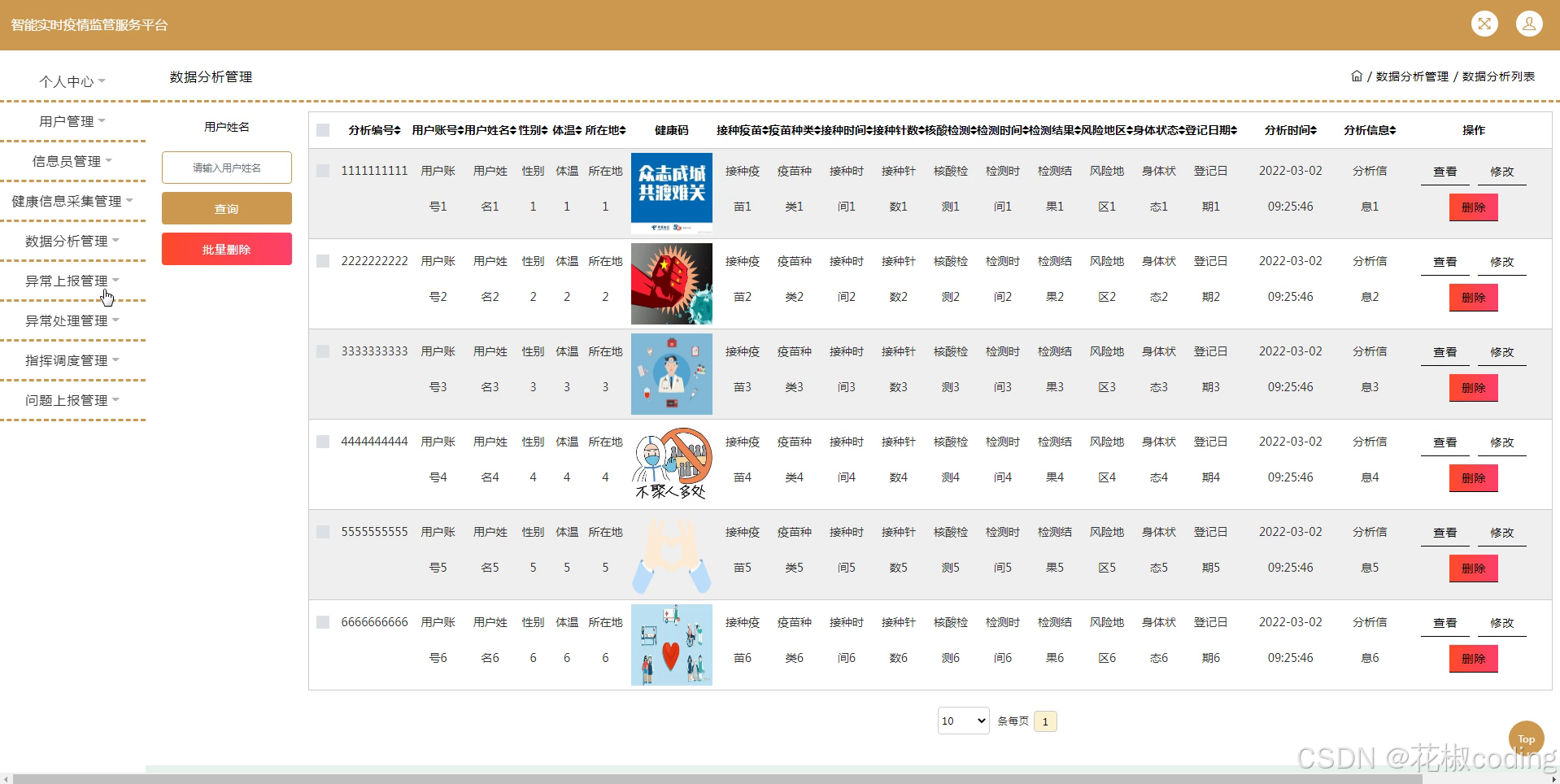Tick the select-all header checkbox
The height and width of the screenshot is (784, 1560).
[x=323, y=130]
